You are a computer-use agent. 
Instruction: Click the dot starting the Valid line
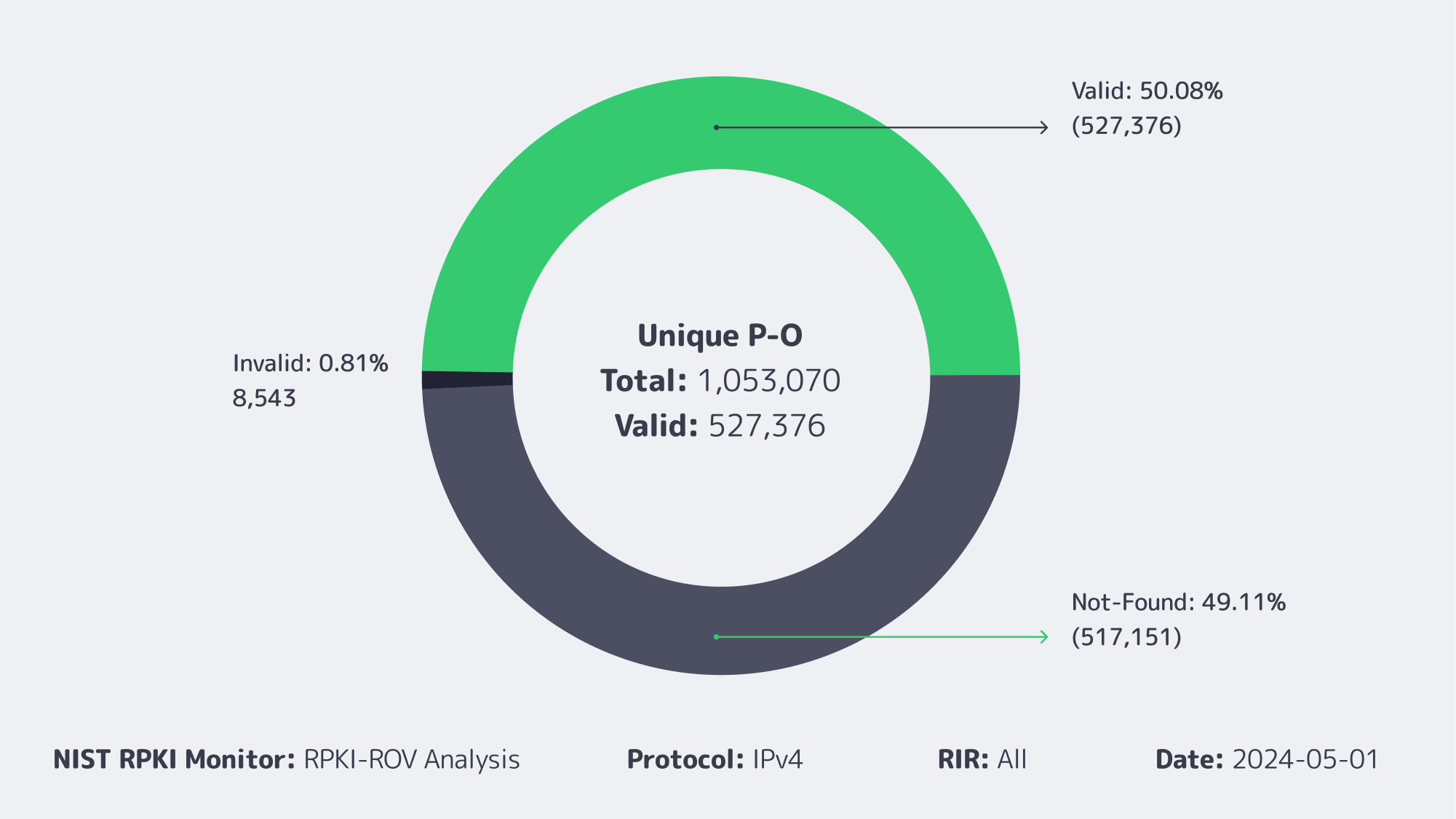tap(717, 127)
